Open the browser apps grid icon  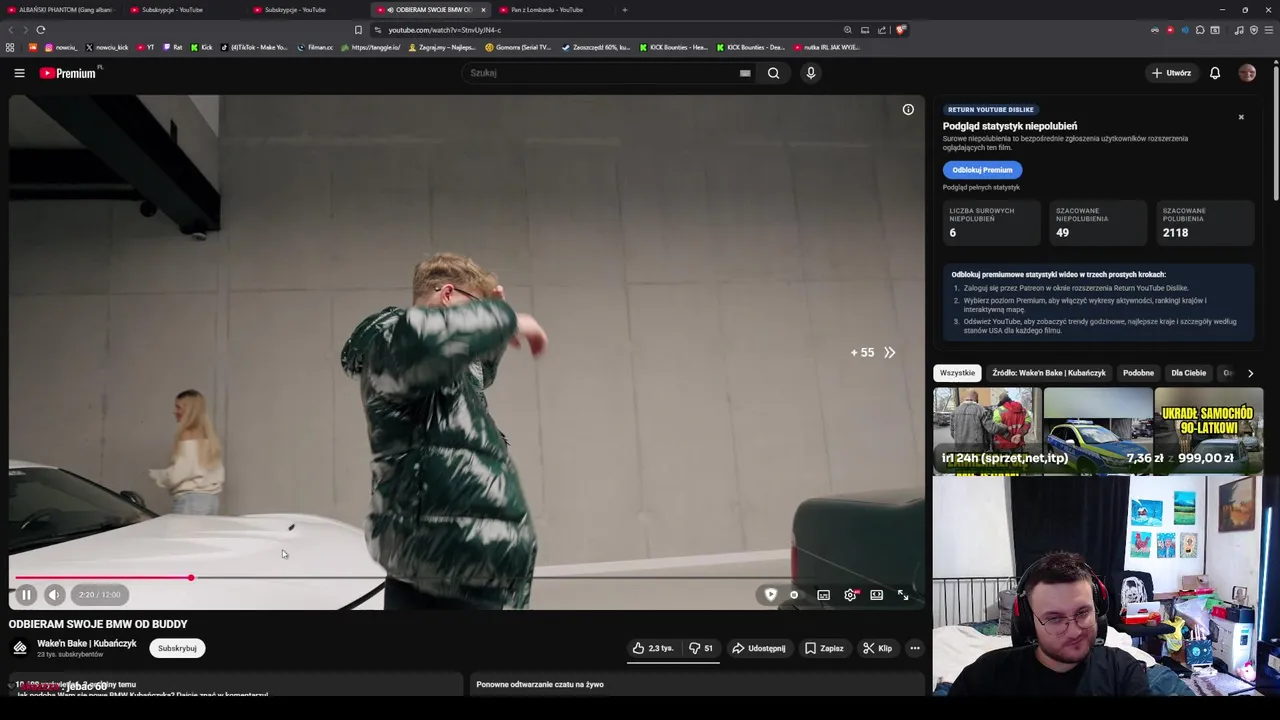click(10, 47)
